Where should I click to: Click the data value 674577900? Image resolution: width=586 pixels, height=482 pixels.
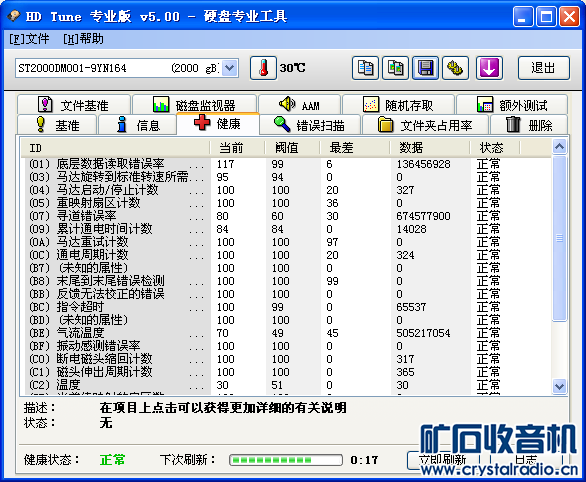click(x=423, y=216)
